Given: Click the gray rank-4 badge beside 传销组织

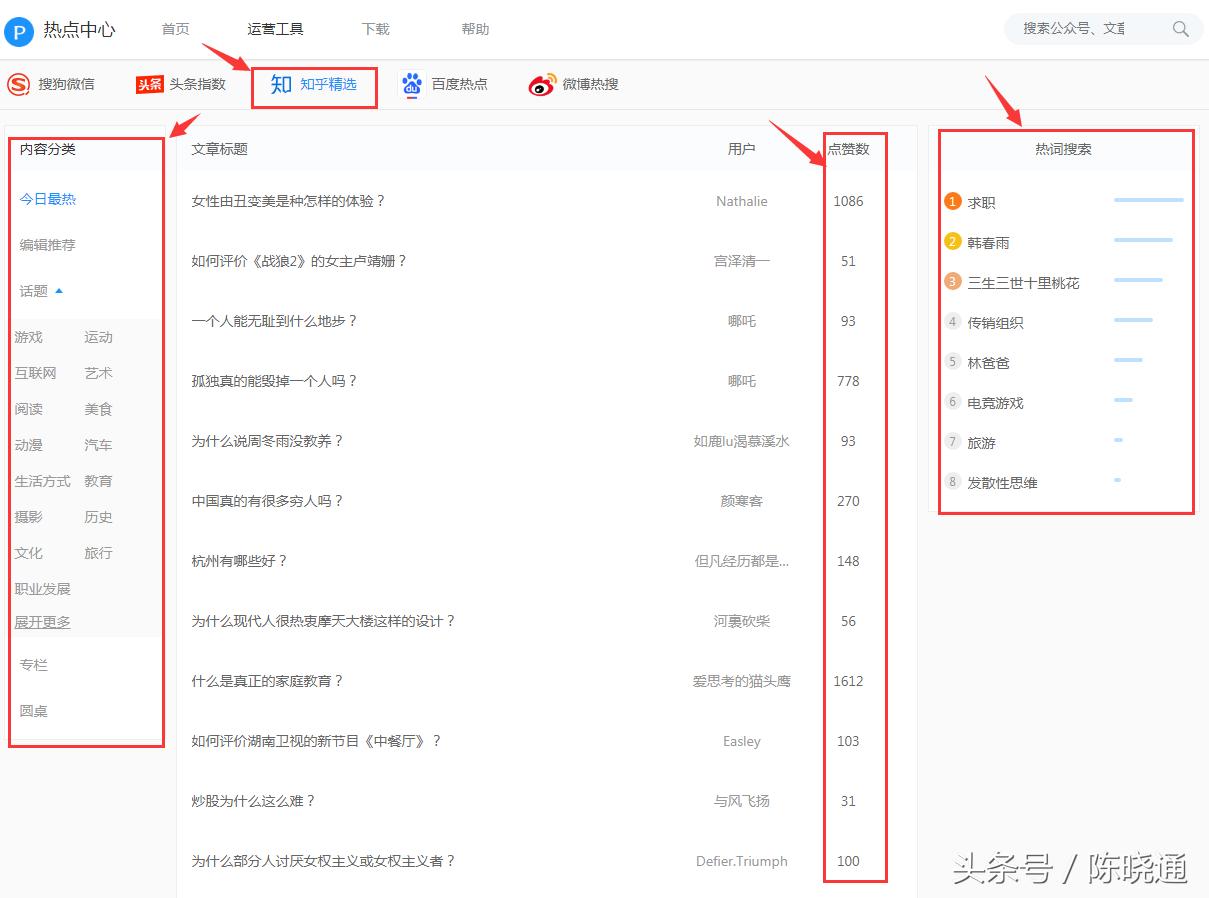Looking at the screenshot, I should click(x=952, y=322).
